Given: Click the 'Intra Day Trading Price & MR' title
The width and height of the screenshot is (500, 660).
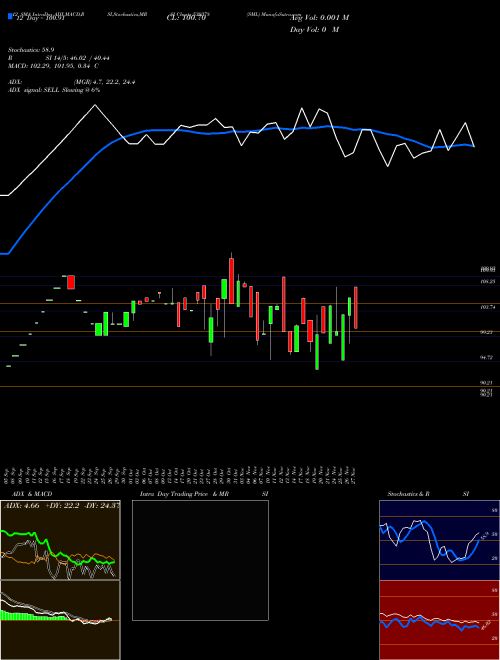Looking at the screenshot, I should [x=184, y=494].
